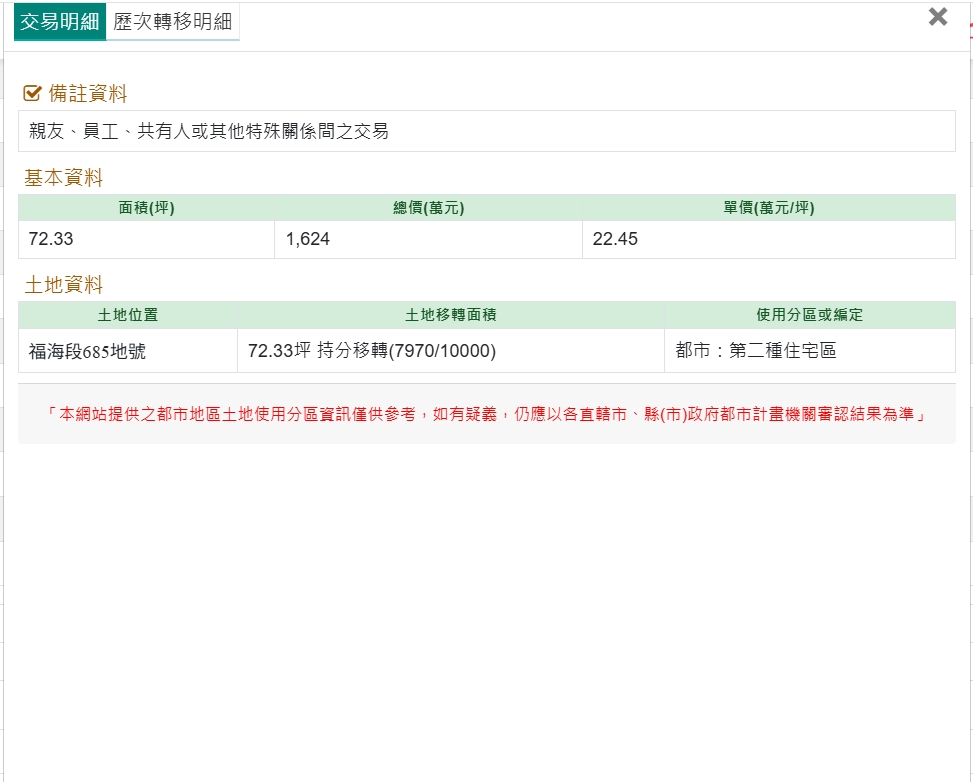Select the area value 72.33
The image size is (973, 782).
(x=51, y=240)
